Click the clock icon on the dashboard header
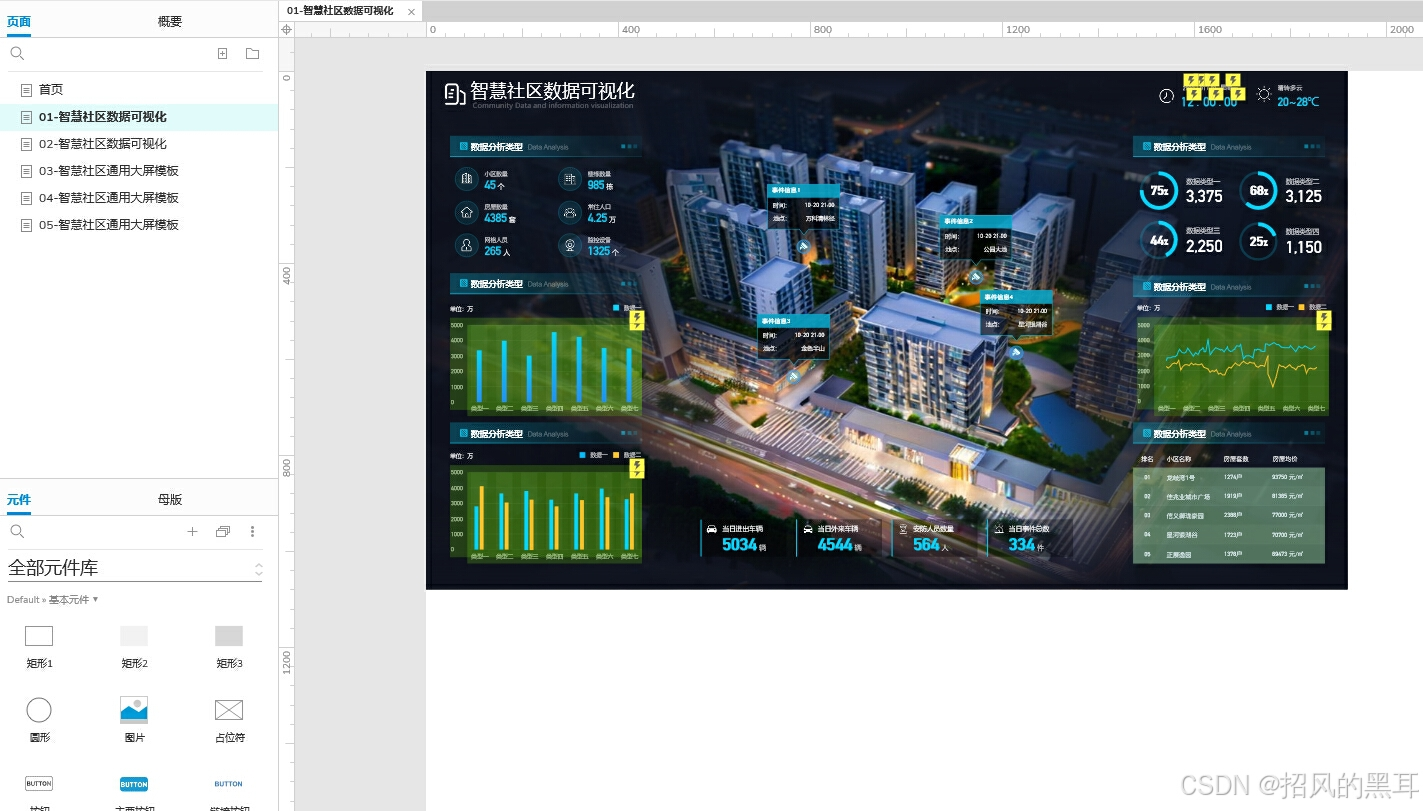1423x811 pixels. [1166, 96]
